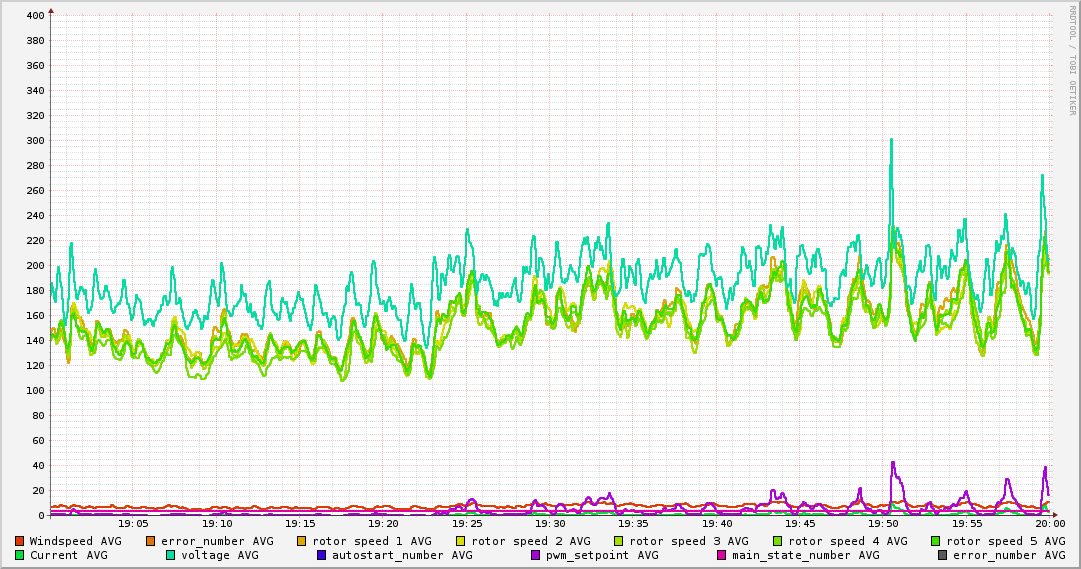1081x569 pixels.
Task: Select the "rotor speed 5 AVG" label
Action: (1006, 541)
